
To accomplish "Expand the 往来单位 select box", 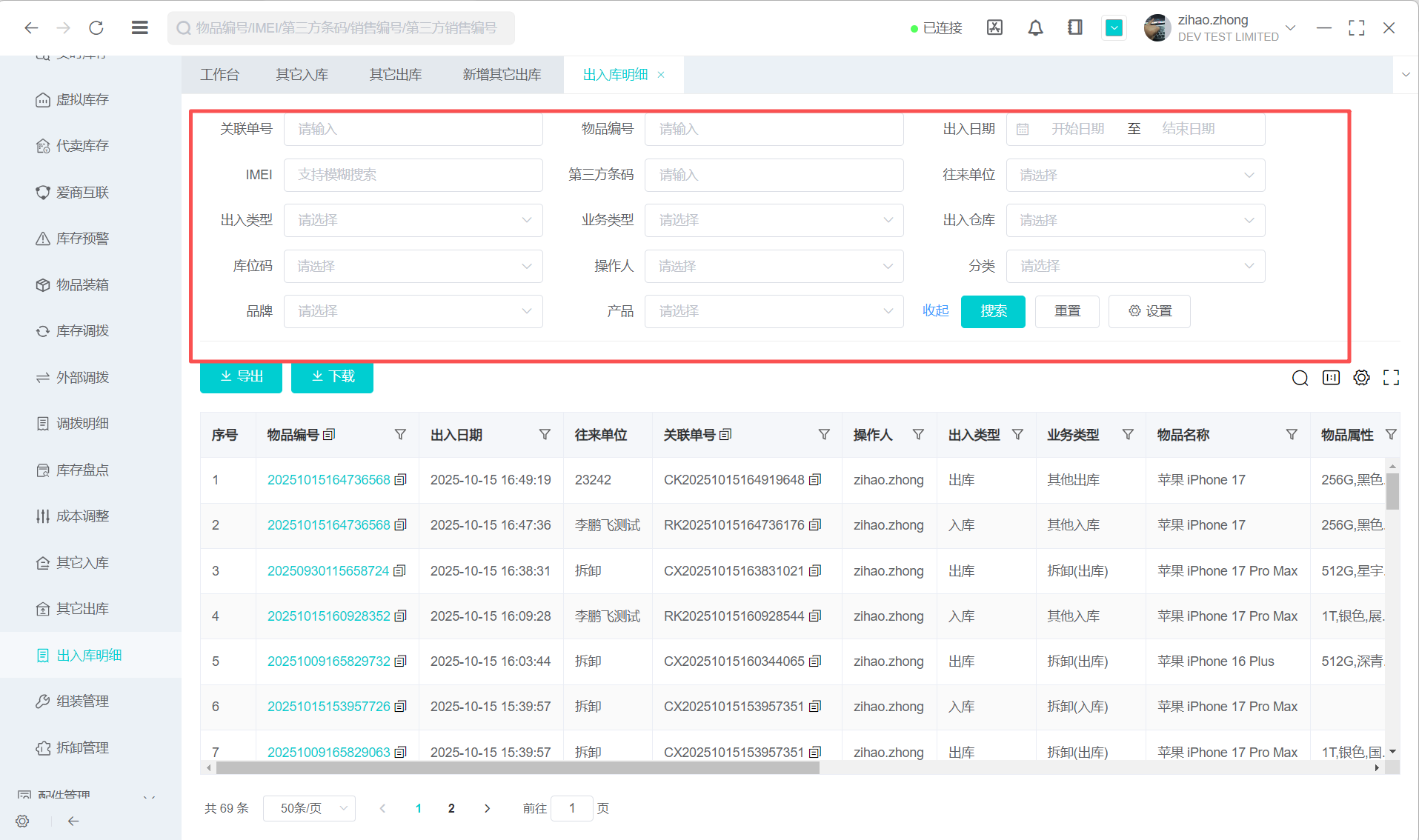I will (1134, 175).
